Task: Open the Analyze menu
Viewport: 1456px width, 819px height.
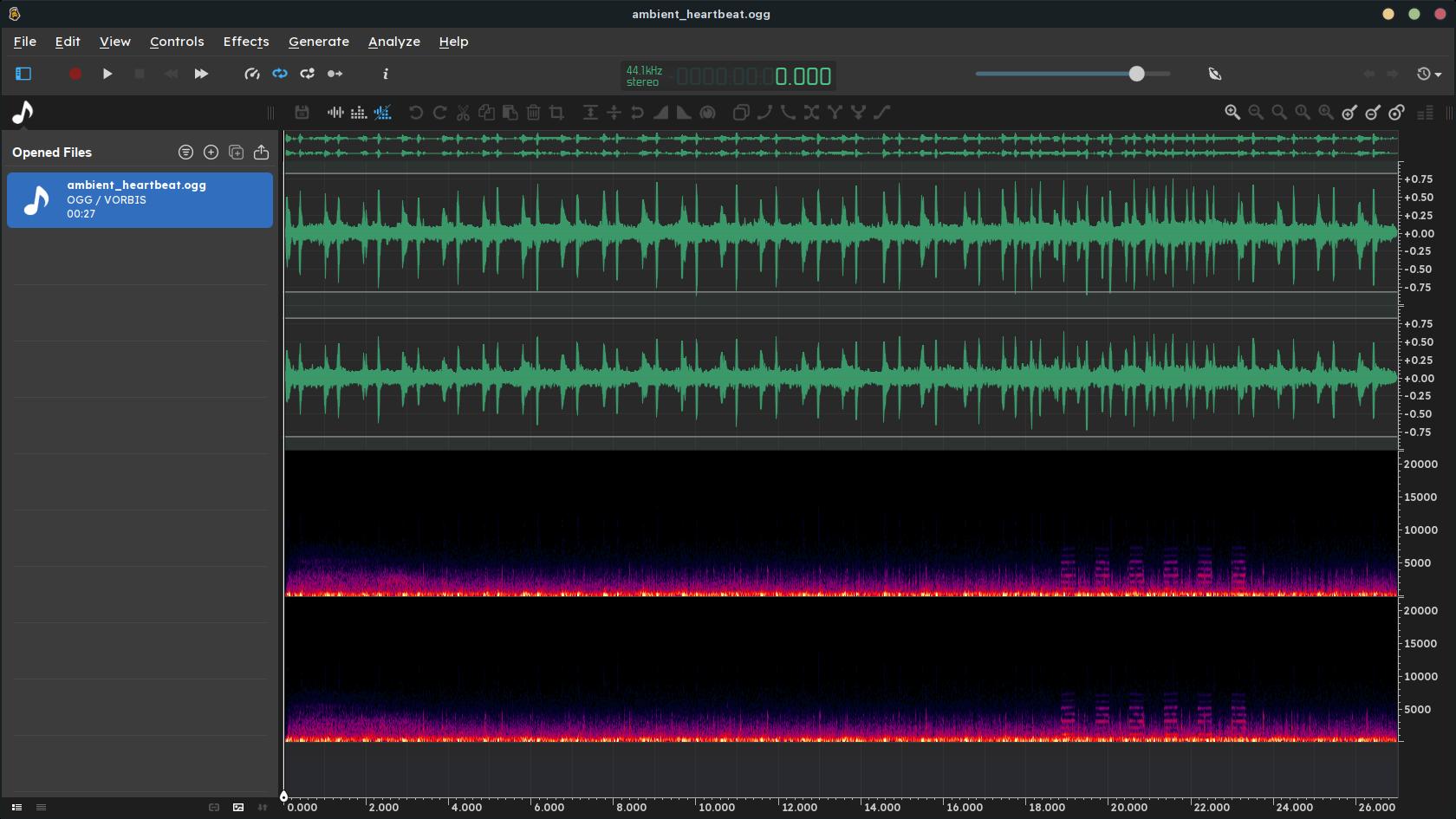Action: point(393,42)
